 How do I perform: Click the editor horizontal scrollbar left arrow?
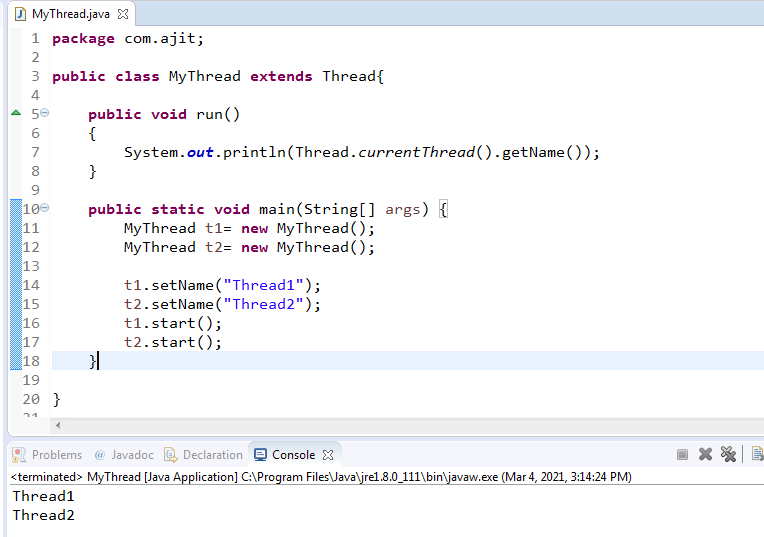click(x=70, y=427)
